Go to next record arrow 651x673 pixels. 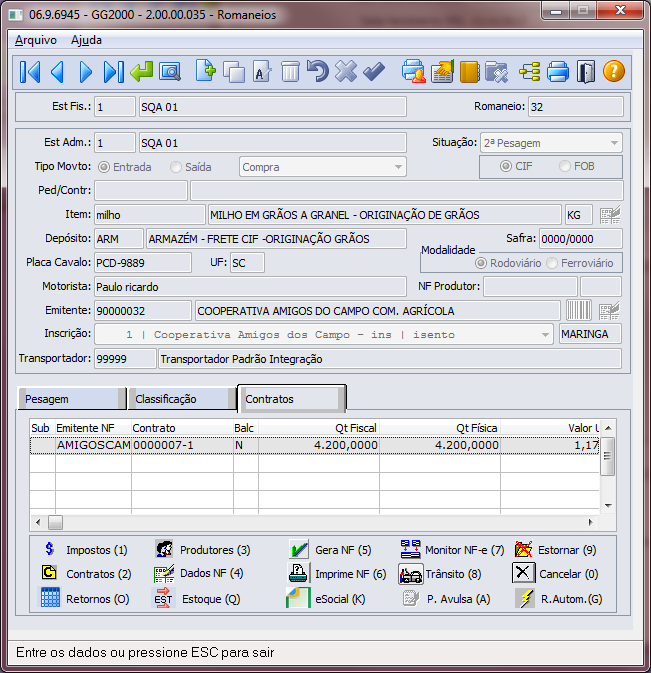pyautogui.click(x=86, y=72)
